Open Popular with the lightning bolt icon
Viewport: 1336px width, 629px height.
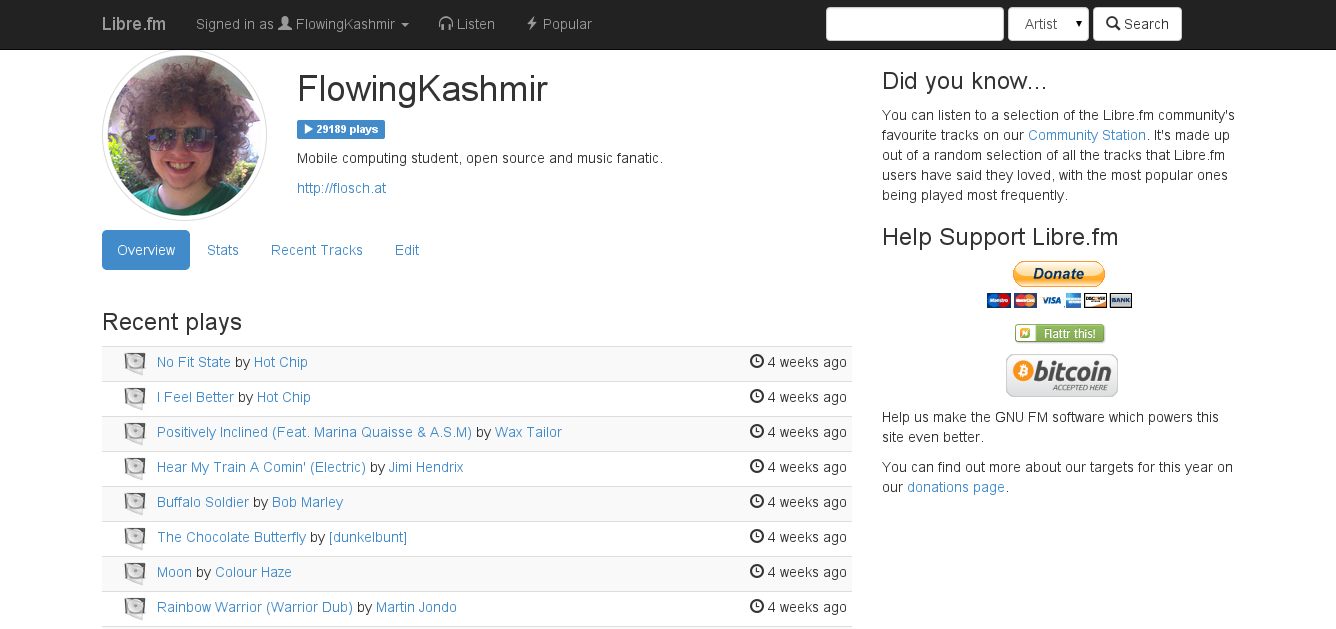(559, 24)
